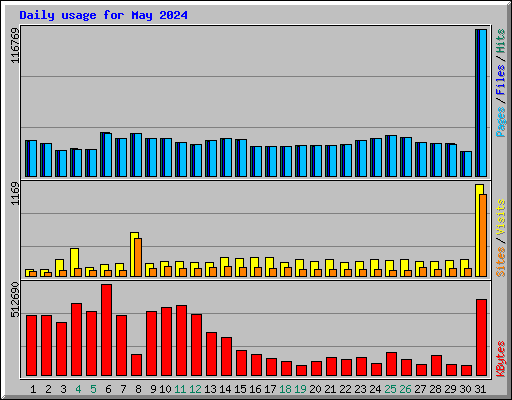Click the KBytes axis value 512690
Screen dimensions: 512x400
pos(15,300)
